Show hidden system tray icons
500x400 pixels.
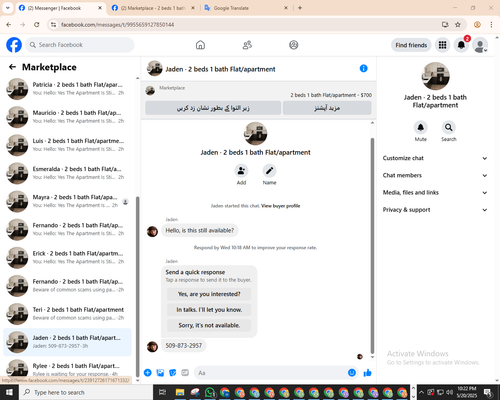point(421,392)
